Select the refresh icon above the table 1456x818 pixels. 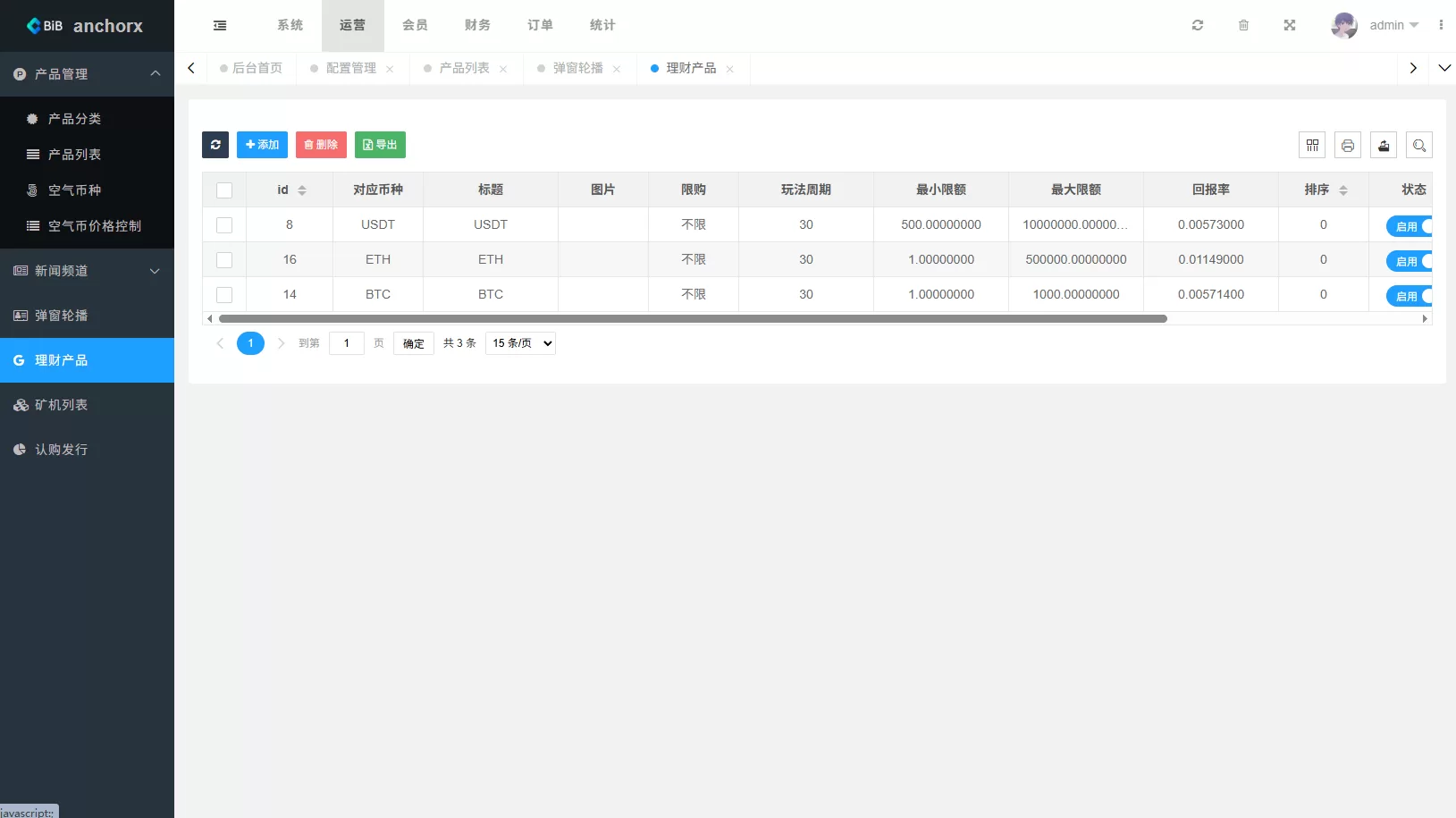[x=215, y=144]
